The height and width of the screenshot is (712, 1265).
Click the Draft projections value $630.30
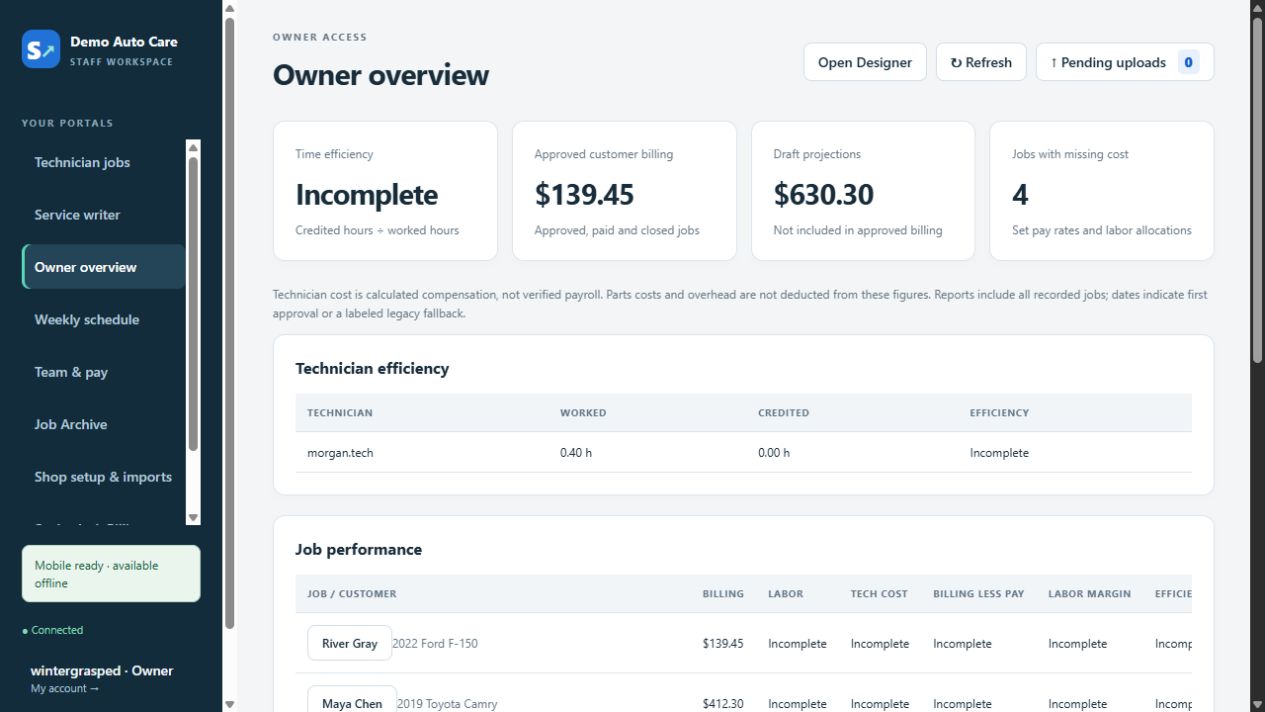point(823,195)
